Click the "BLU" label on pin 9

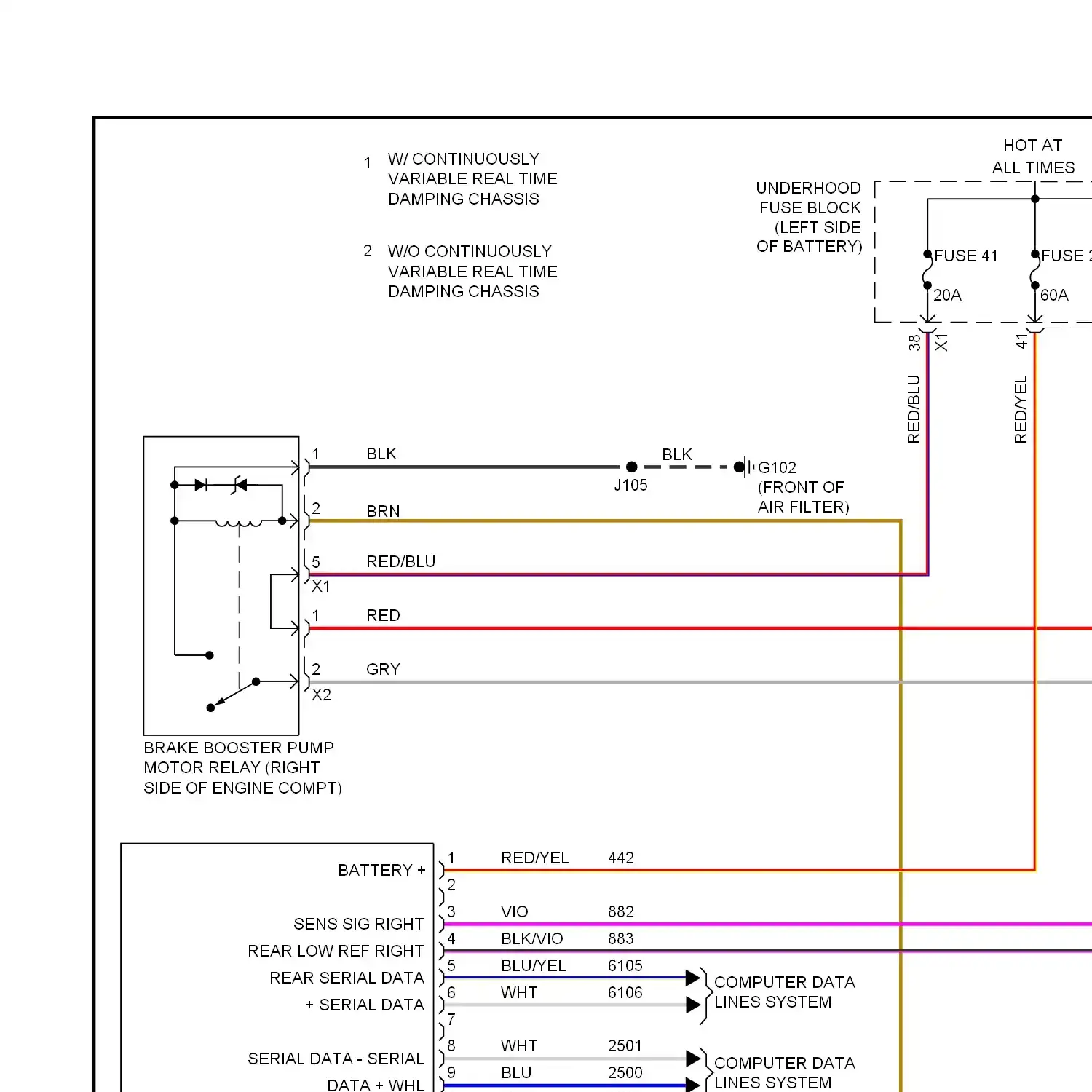click(516, 1072)
